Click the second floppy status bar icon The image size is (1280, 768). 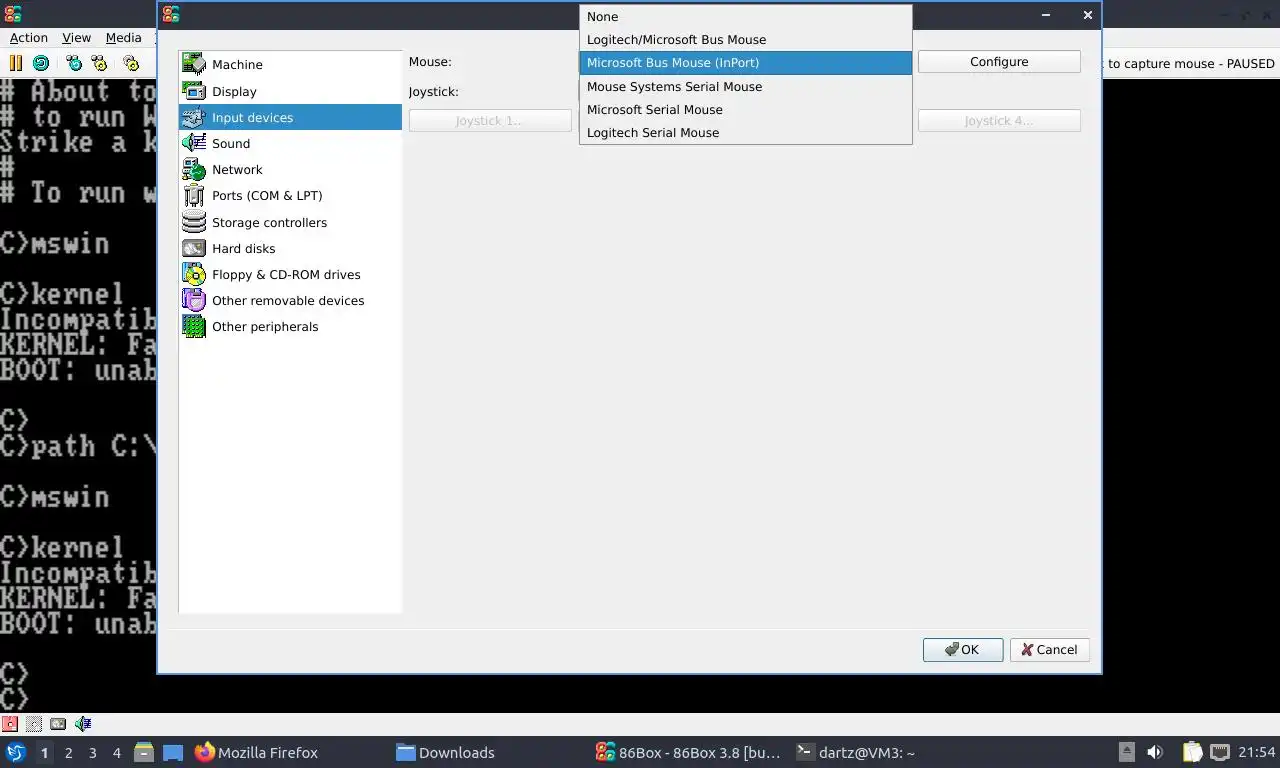coord(34,724)
